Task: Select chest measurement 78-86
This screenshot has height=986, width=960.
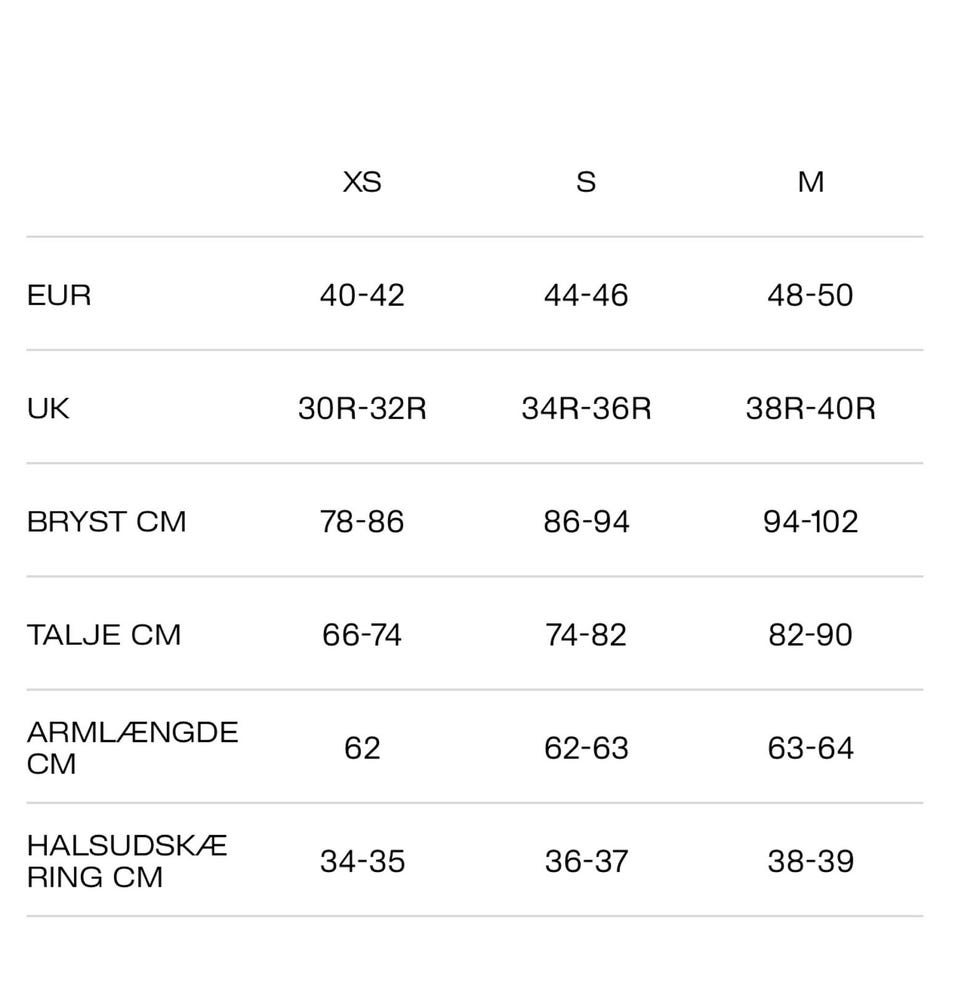Action: coord(362,522)
